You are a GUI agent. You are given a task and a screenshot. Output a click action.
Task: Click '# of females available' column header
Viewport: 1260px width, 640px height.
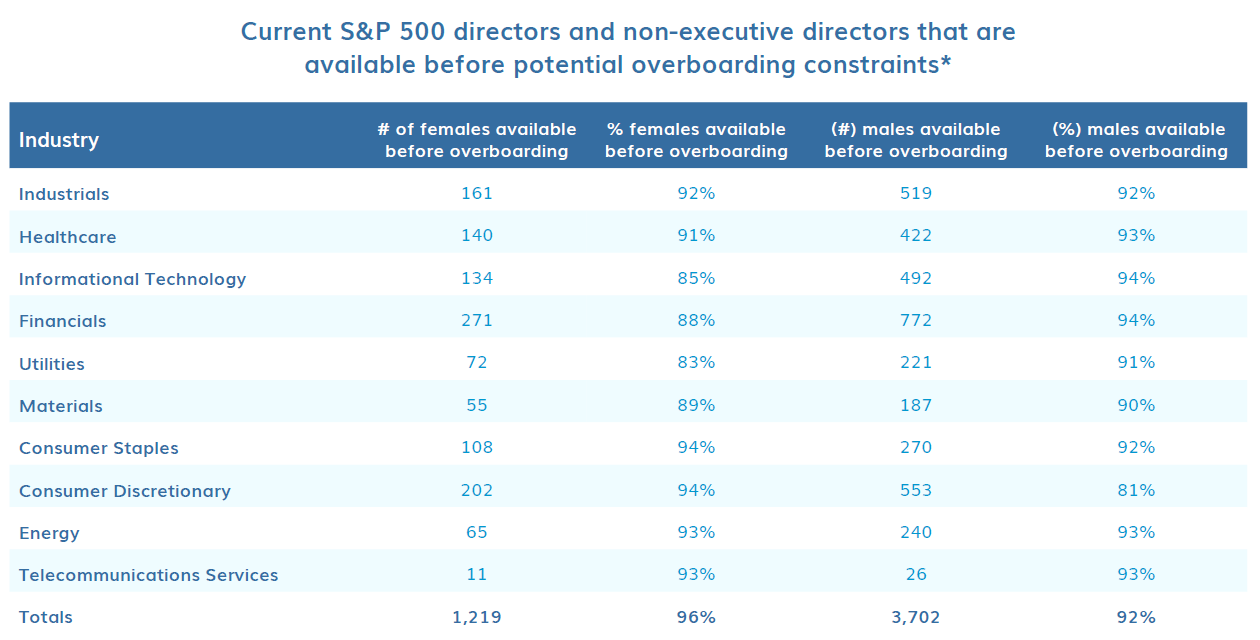(x=477, y=140)
